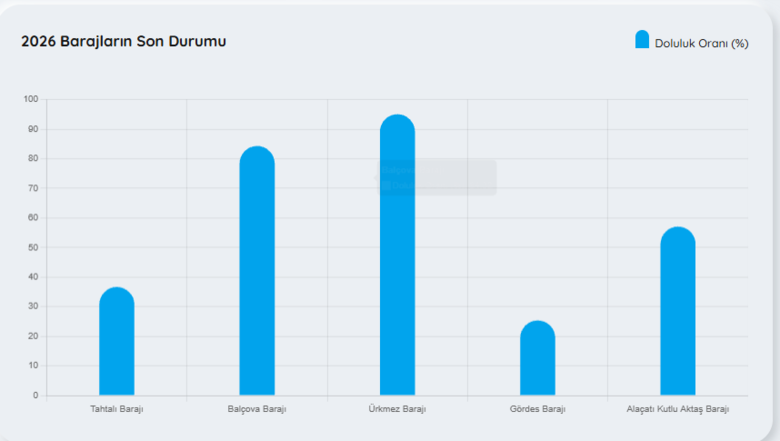The image size is (780, 441).
Task: Click the Tahtalı Barajı axis label
Action: click(117, 409)
